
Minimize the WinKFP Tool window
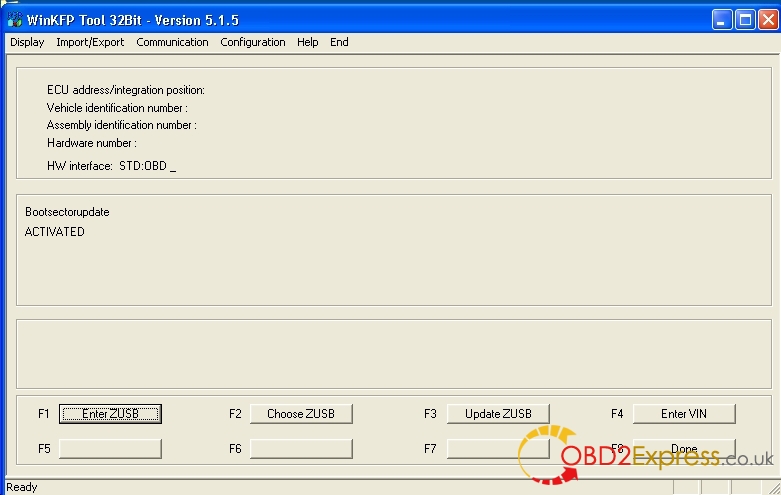[722, 20]
